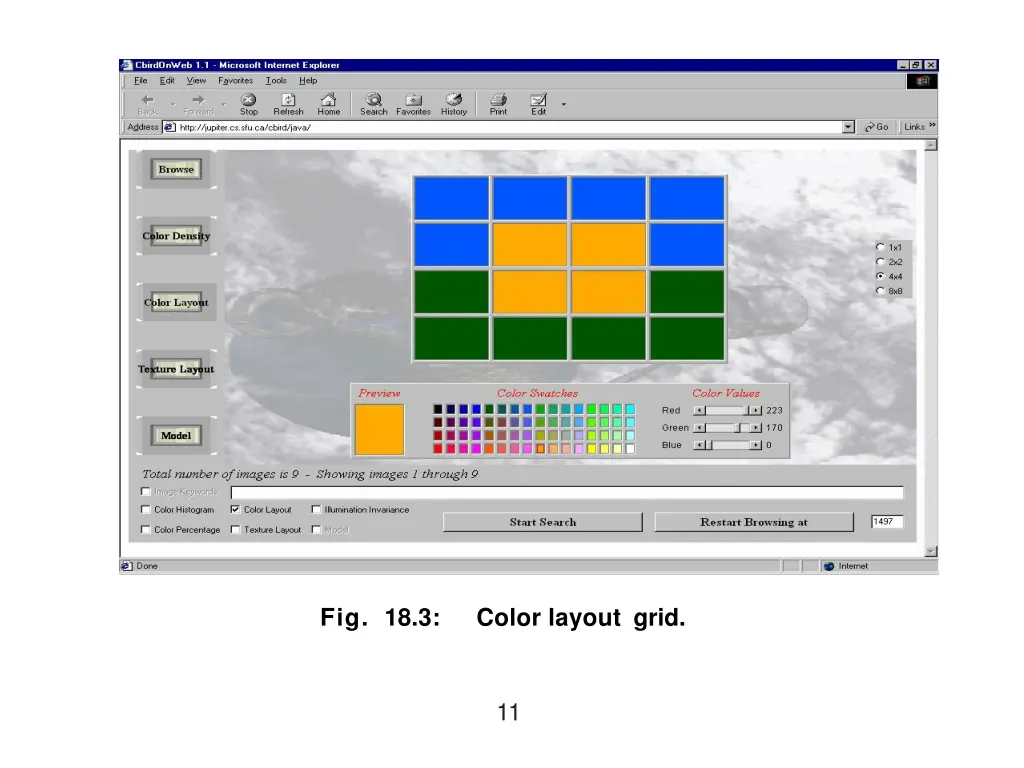
Task: Open dropdown arrow beside Edit toolbar button
Action: (x=564, y=104)
